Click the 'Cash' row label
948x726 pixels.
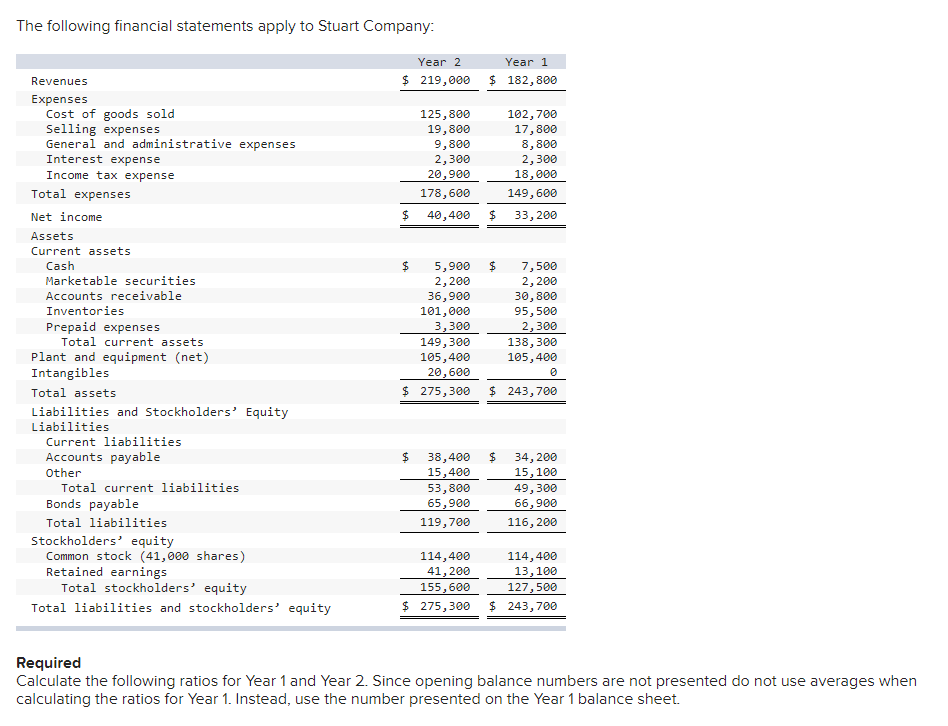60,267
